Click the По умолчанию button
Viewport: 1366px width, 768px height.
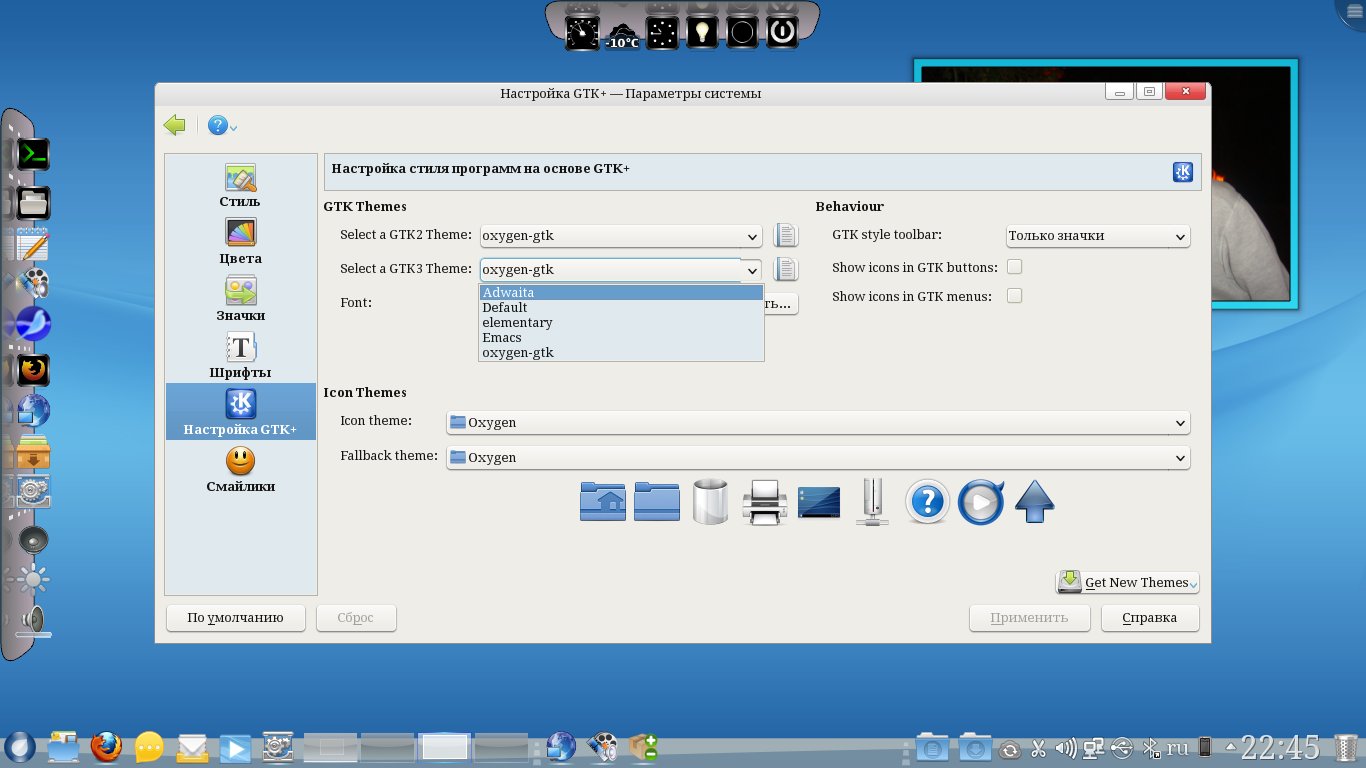click(x=235, y=618)
